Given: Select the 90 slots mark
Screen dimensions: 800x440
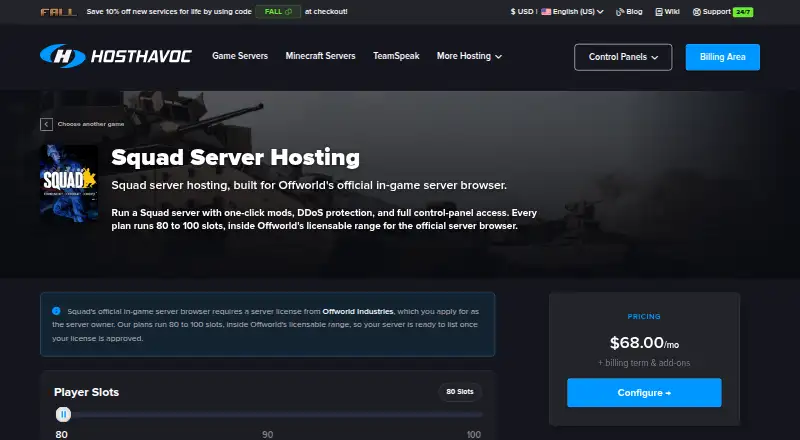Looking at the screenshot, I should pyautogui.click(x=267, y=434).
